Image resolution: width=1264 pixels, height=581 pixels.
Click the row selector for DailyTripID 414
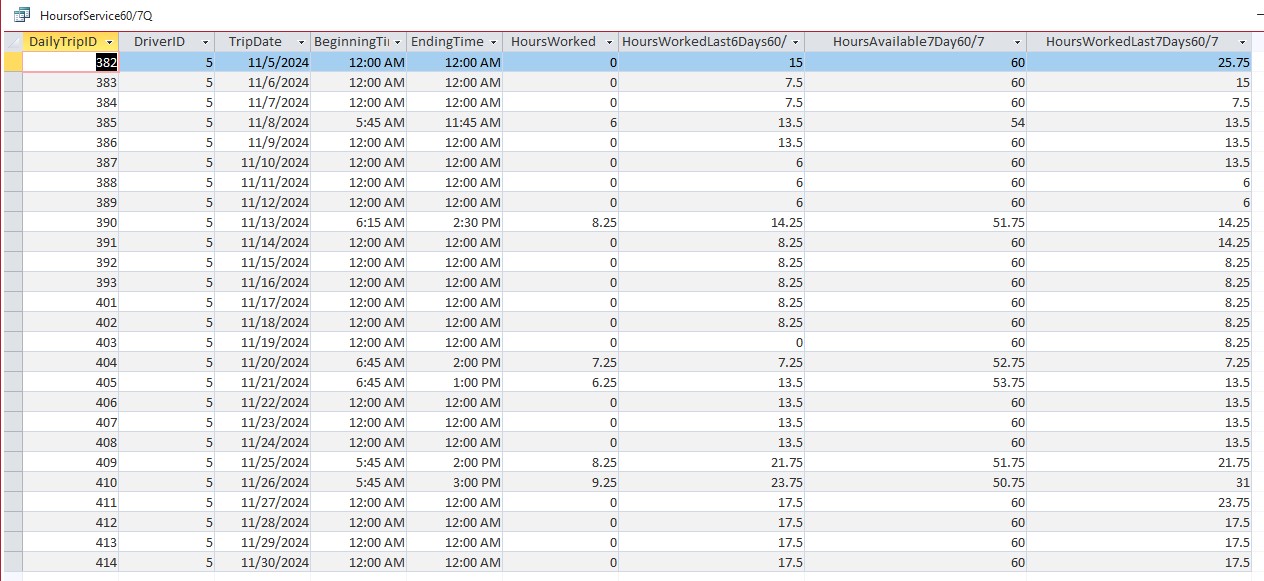13,562
